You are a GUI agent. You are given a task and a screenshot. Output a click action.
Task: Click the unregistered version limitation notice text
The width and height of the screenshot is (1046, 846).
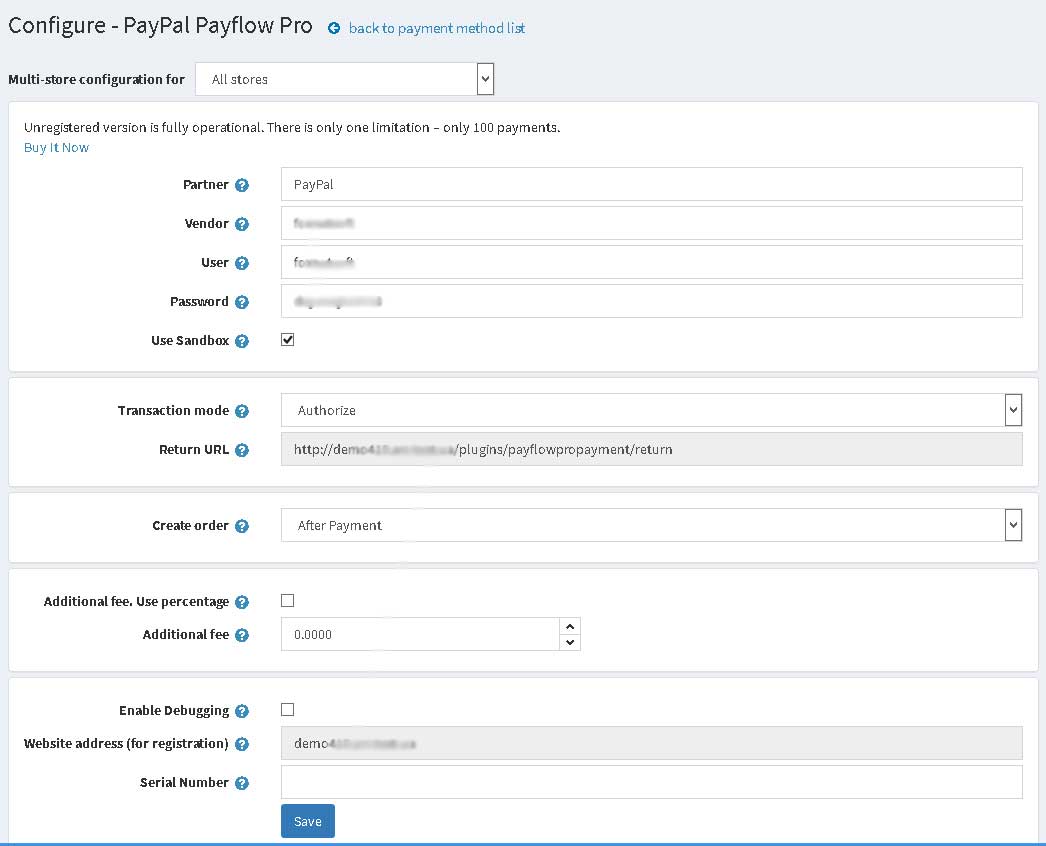(292, 127)
